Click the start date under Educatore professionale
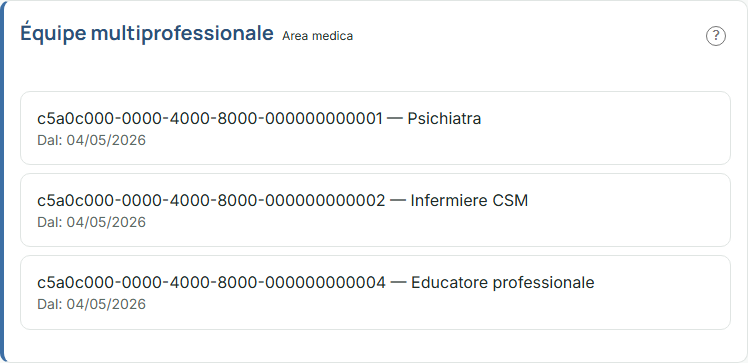The image size is (748, 363). (x=106, y=304)
